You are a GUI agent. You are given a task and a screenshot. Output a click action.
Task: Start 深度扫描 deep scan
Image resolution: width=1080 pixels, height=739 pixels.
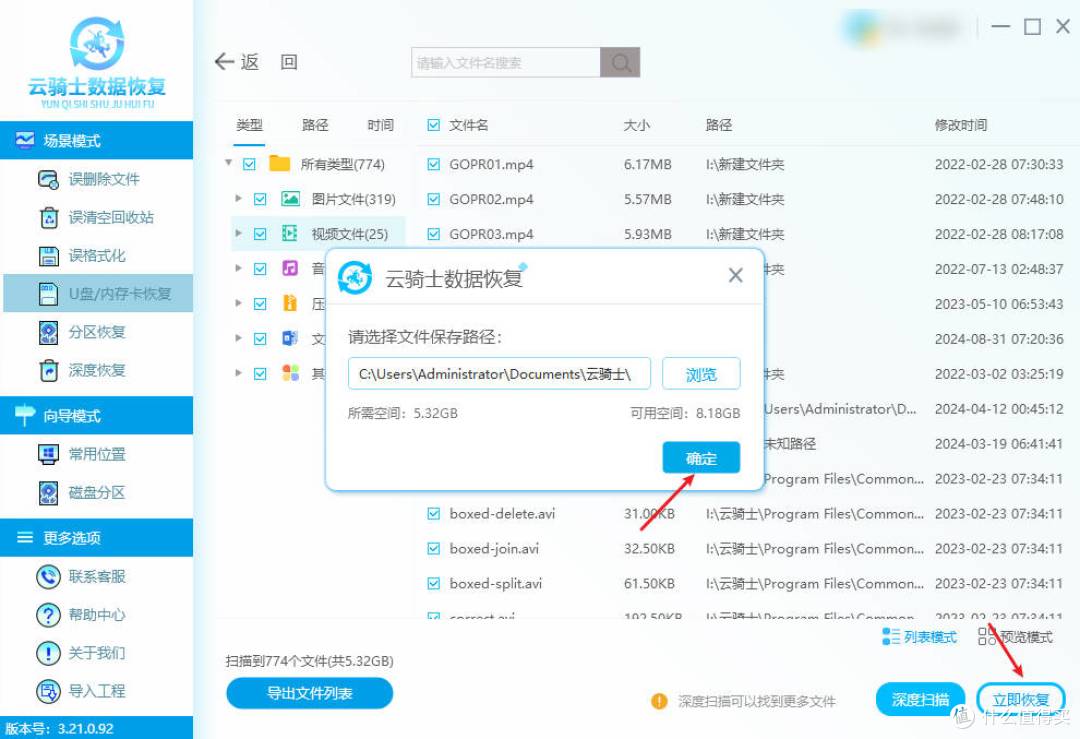(920, 700)
